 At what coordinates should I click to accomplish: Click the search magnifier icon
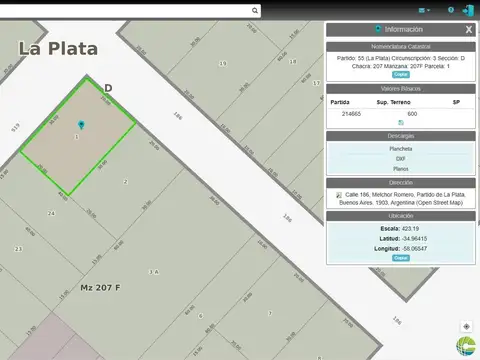(x=255, y=11)
